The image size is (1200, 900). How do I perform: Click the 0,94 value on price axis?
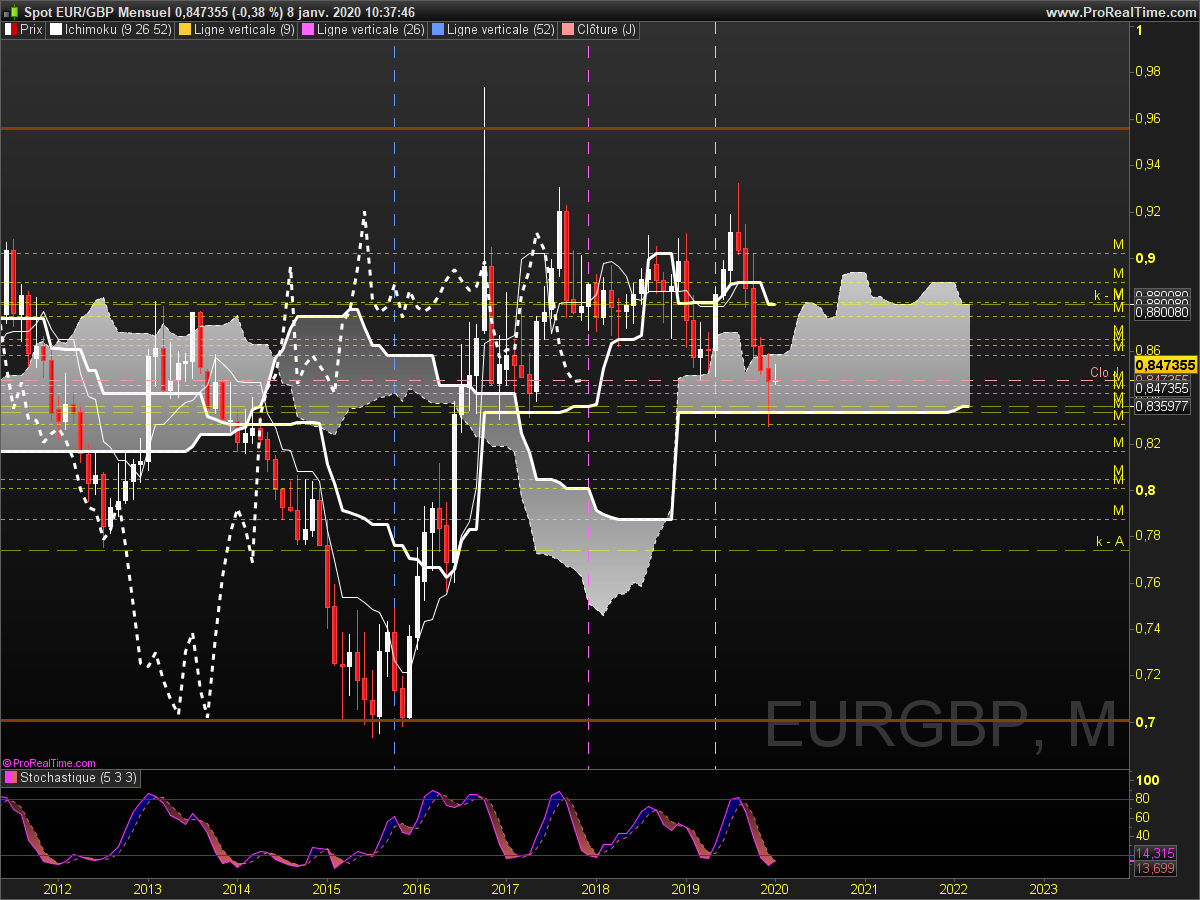1148,165
